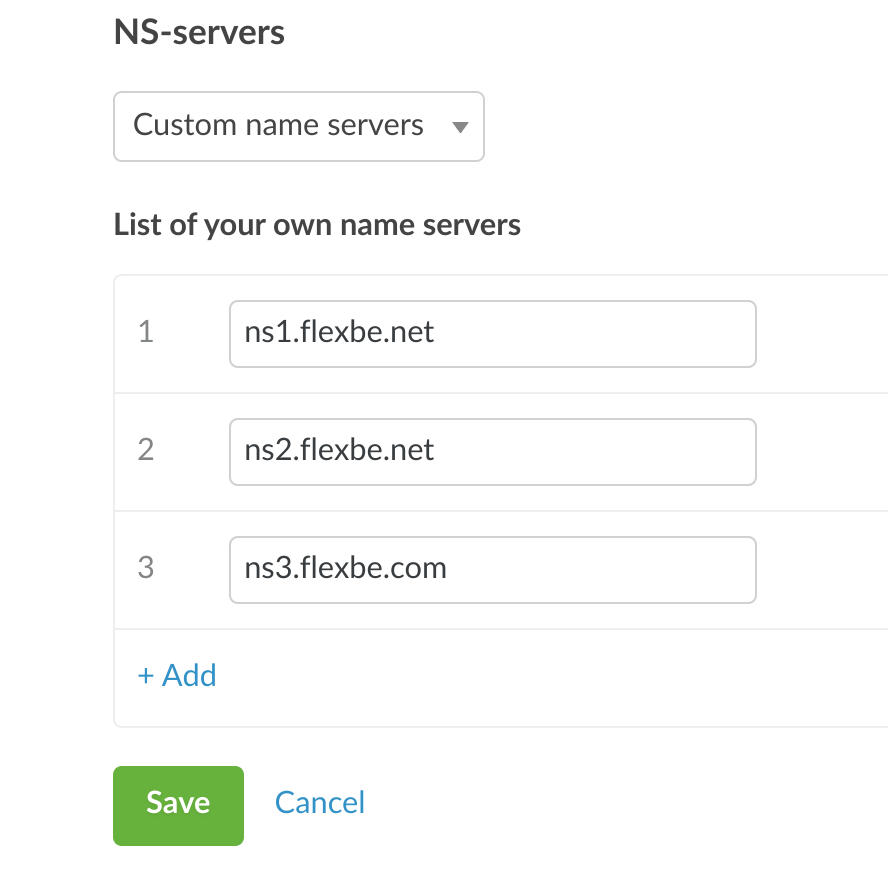Click the NS-servers section heading
This screenshot has height=883, width=888.
click(x=199, y=33)
